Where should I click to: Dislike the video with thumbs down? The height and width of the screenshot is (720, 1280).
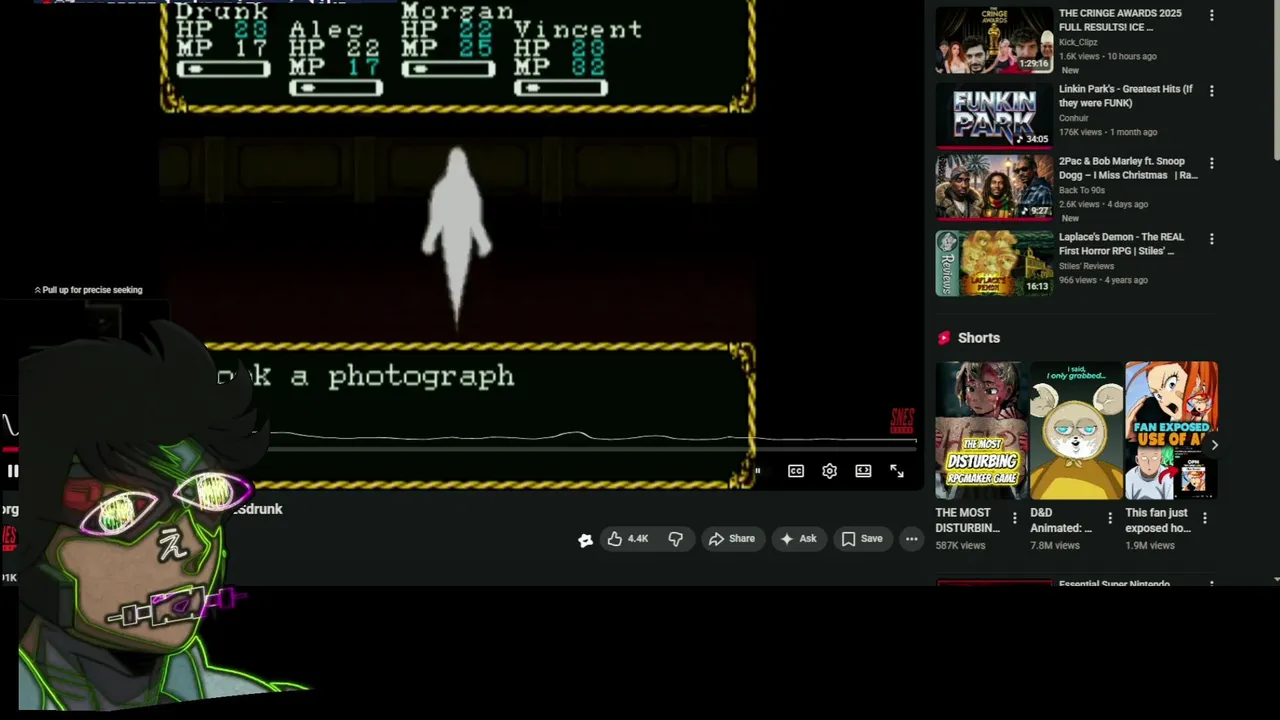coord(675,539)
